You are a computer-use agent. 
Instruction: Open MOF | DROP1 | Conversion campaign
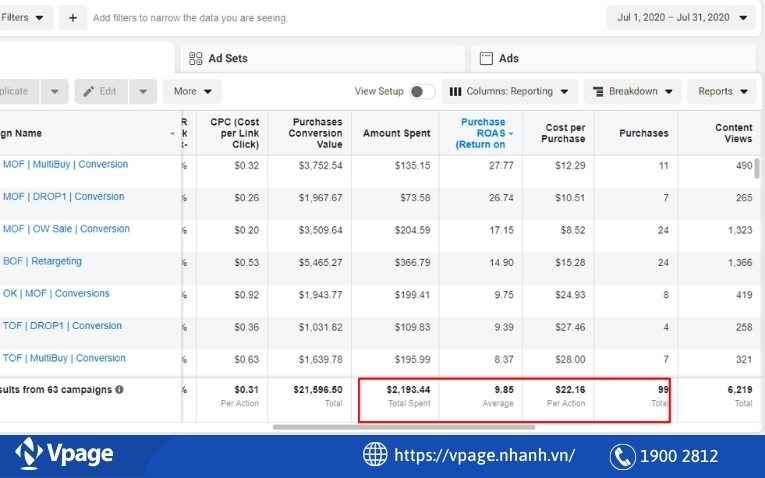pyautogui.click(x=63, y=197)
